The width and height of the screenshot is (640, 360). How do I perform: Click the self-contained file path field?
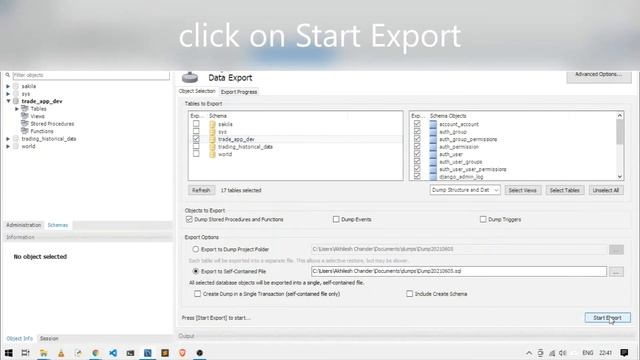[459, 271]
